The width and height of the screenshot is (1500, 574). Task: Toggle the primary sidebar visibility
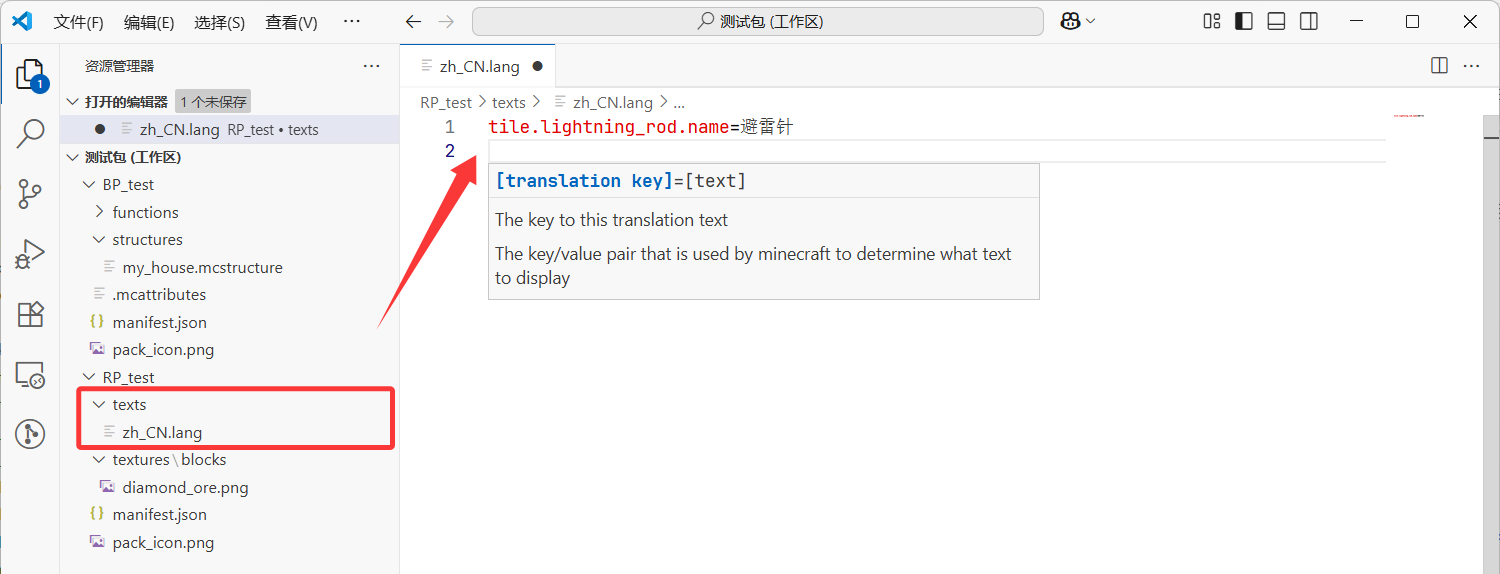1244,21
